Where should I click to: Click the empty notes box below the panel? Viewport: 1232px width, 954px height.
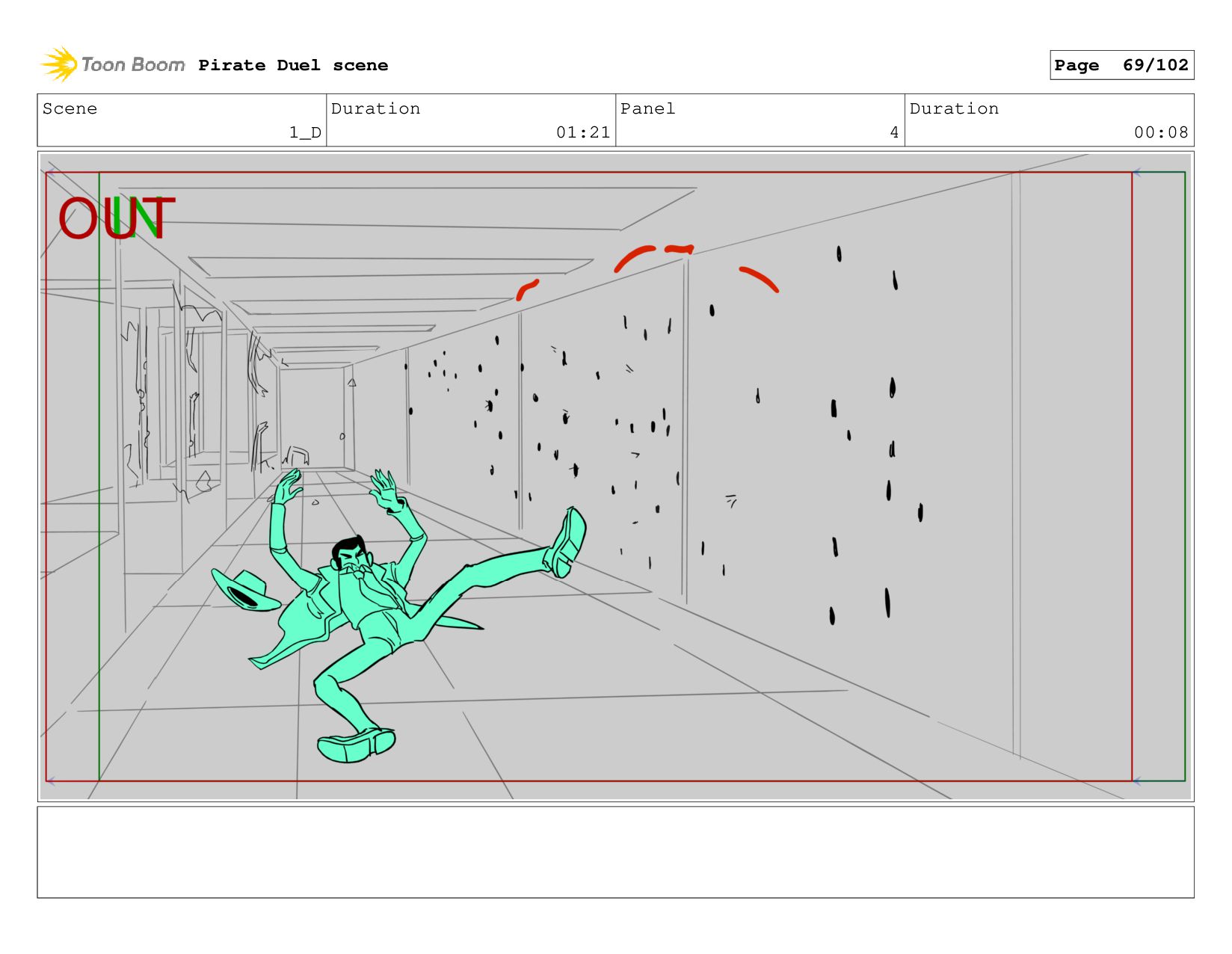(615, 852)
